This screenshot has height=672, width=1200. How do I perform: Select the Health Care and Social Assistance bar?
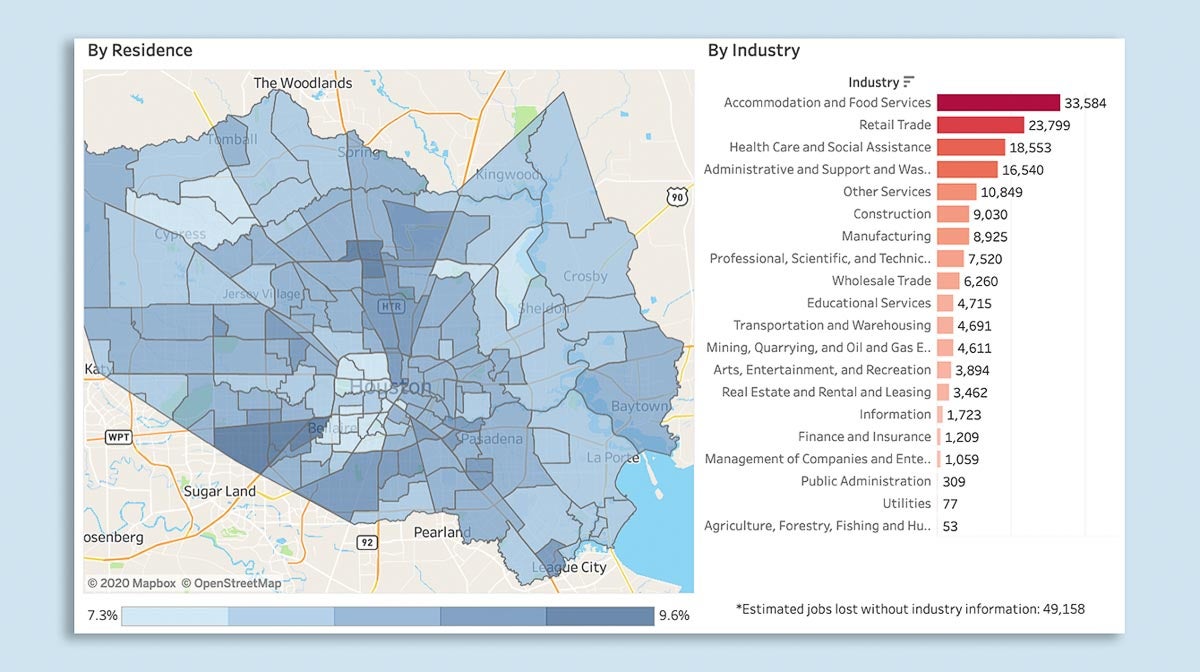pyautogui.click(x=970, y=146)
